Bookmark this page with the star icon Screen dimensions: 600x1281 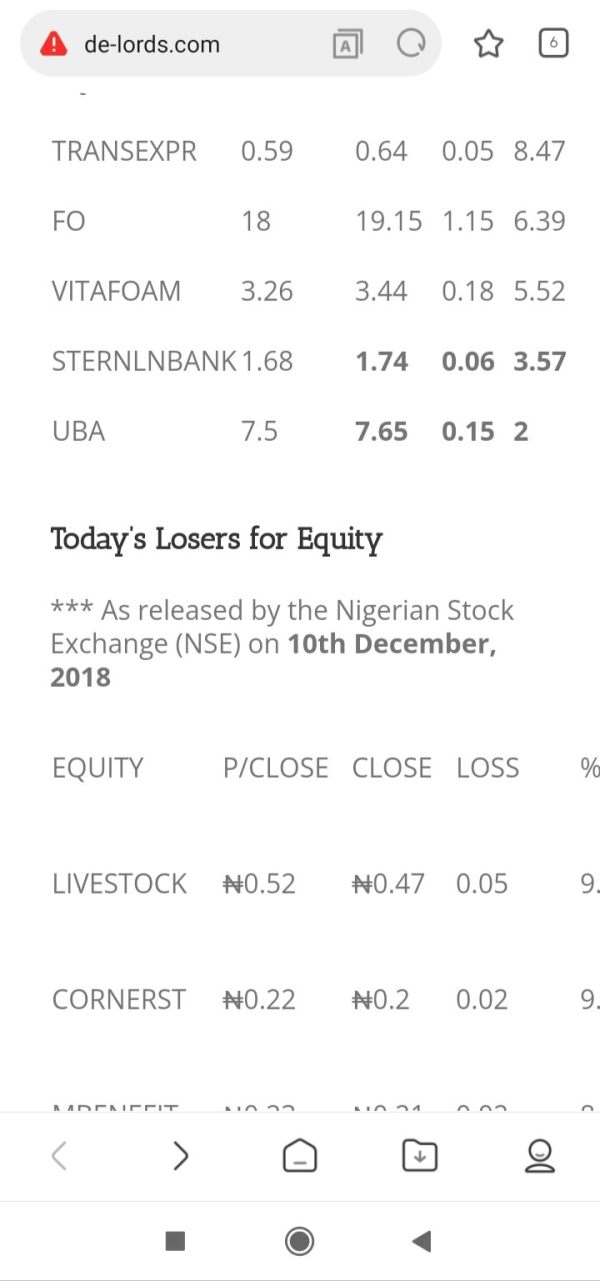(488, 44)
